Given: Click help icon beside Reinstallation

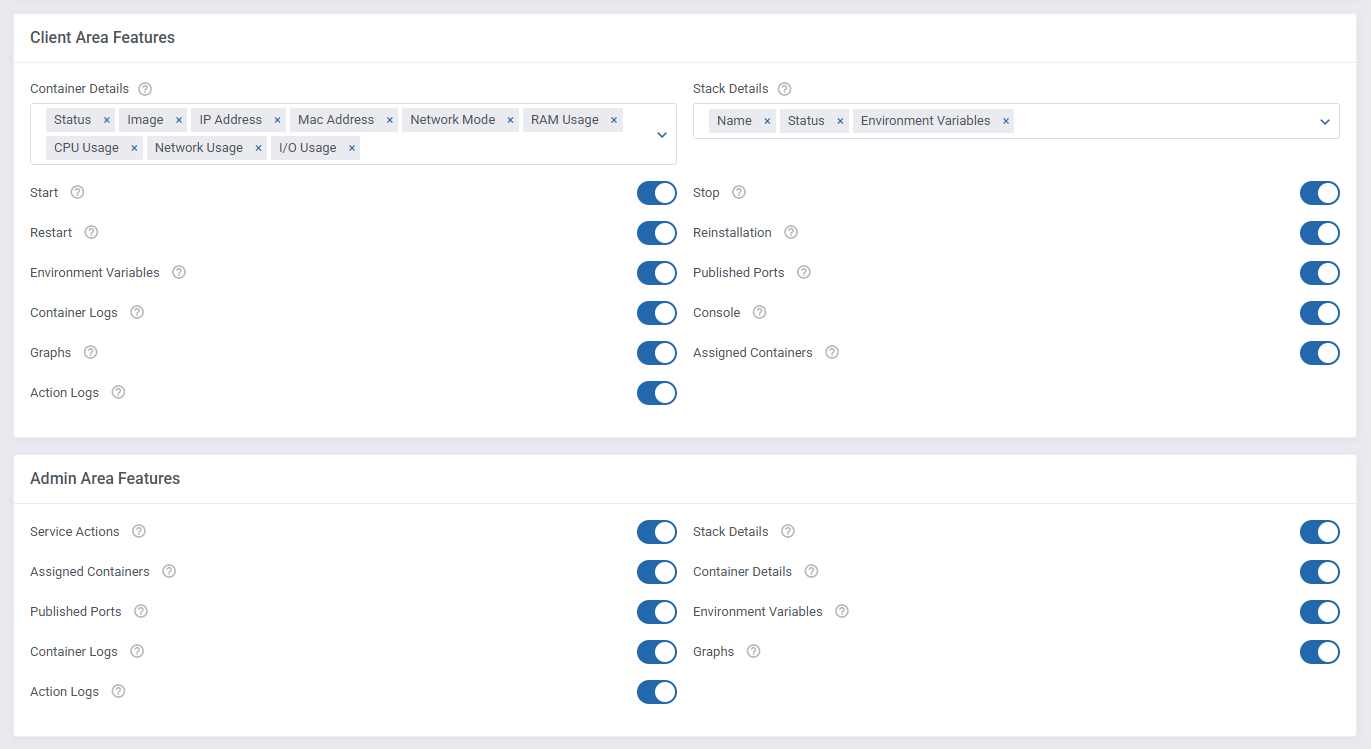Looking at the screenshot, I should point(791,232).
